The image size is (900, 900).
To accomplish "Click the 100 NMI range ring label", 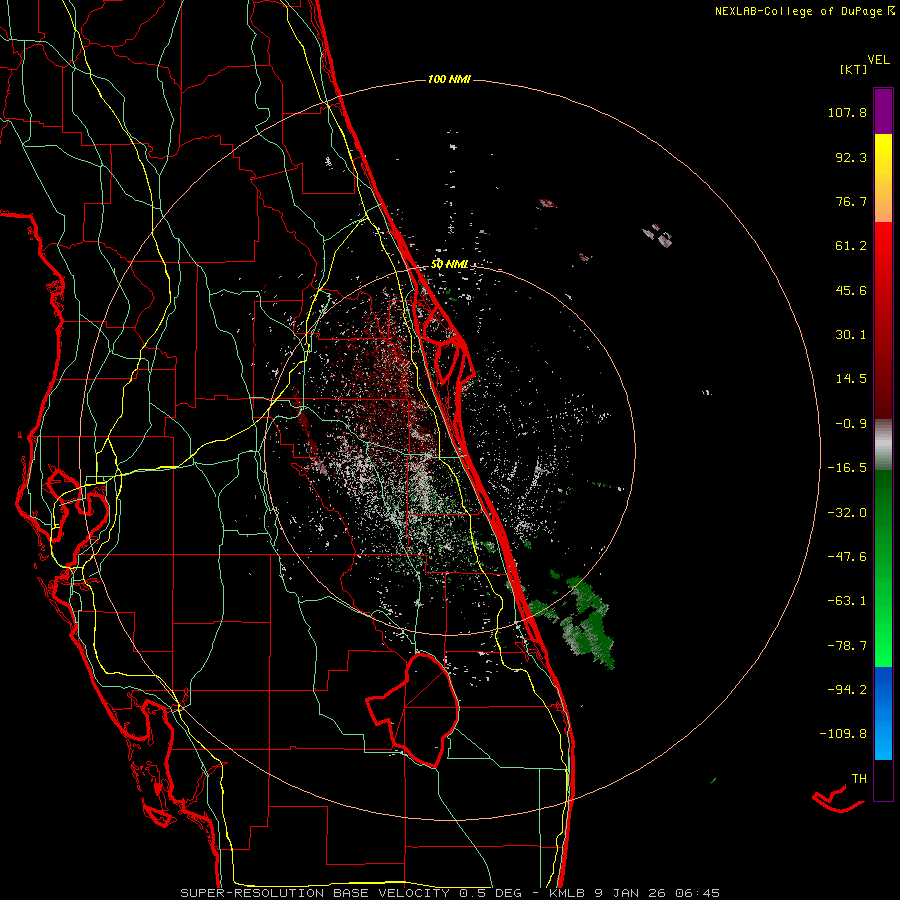I will pyautogui.click(x=449, y=79).
